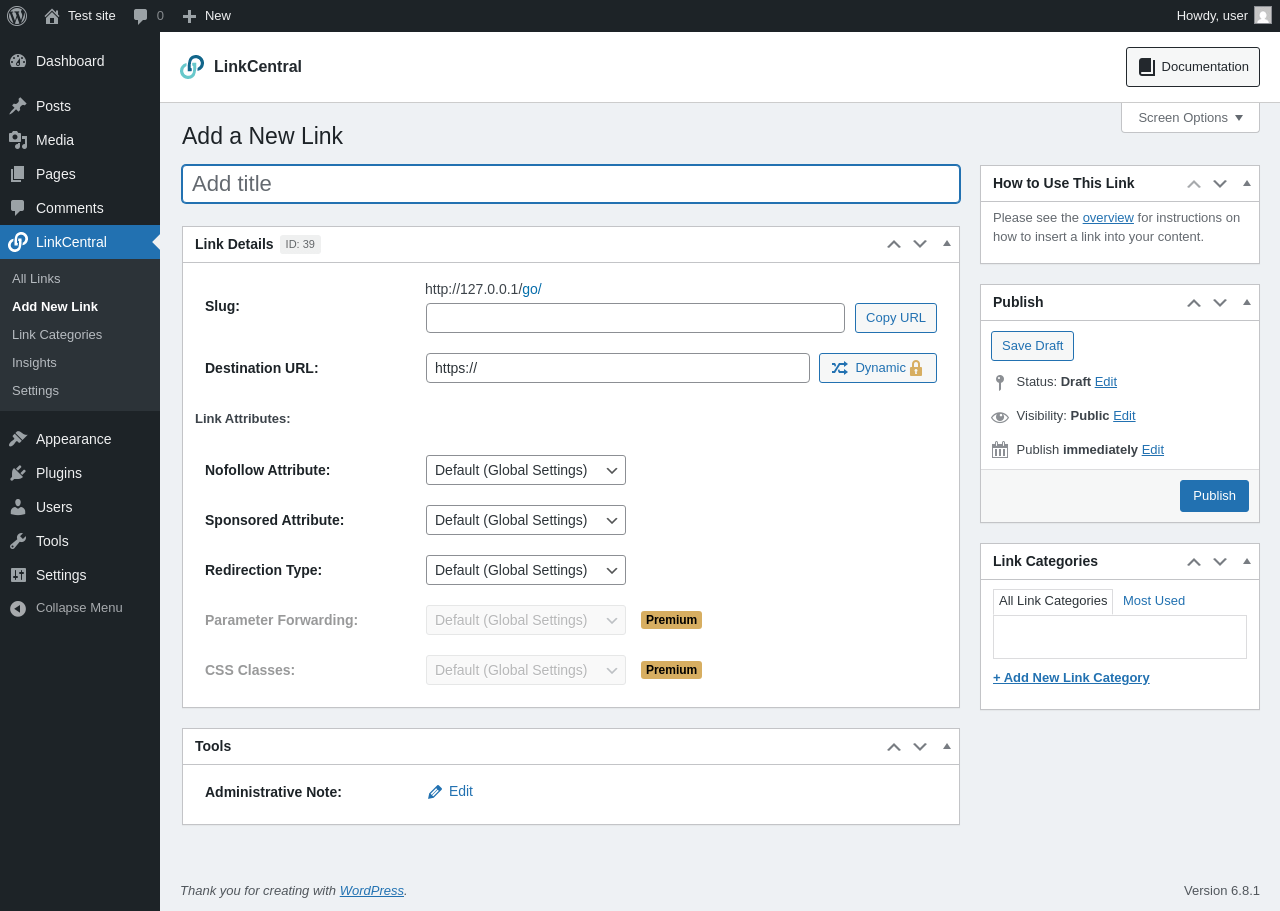
Task: Open the overview link
Action: coord(1108,217)
